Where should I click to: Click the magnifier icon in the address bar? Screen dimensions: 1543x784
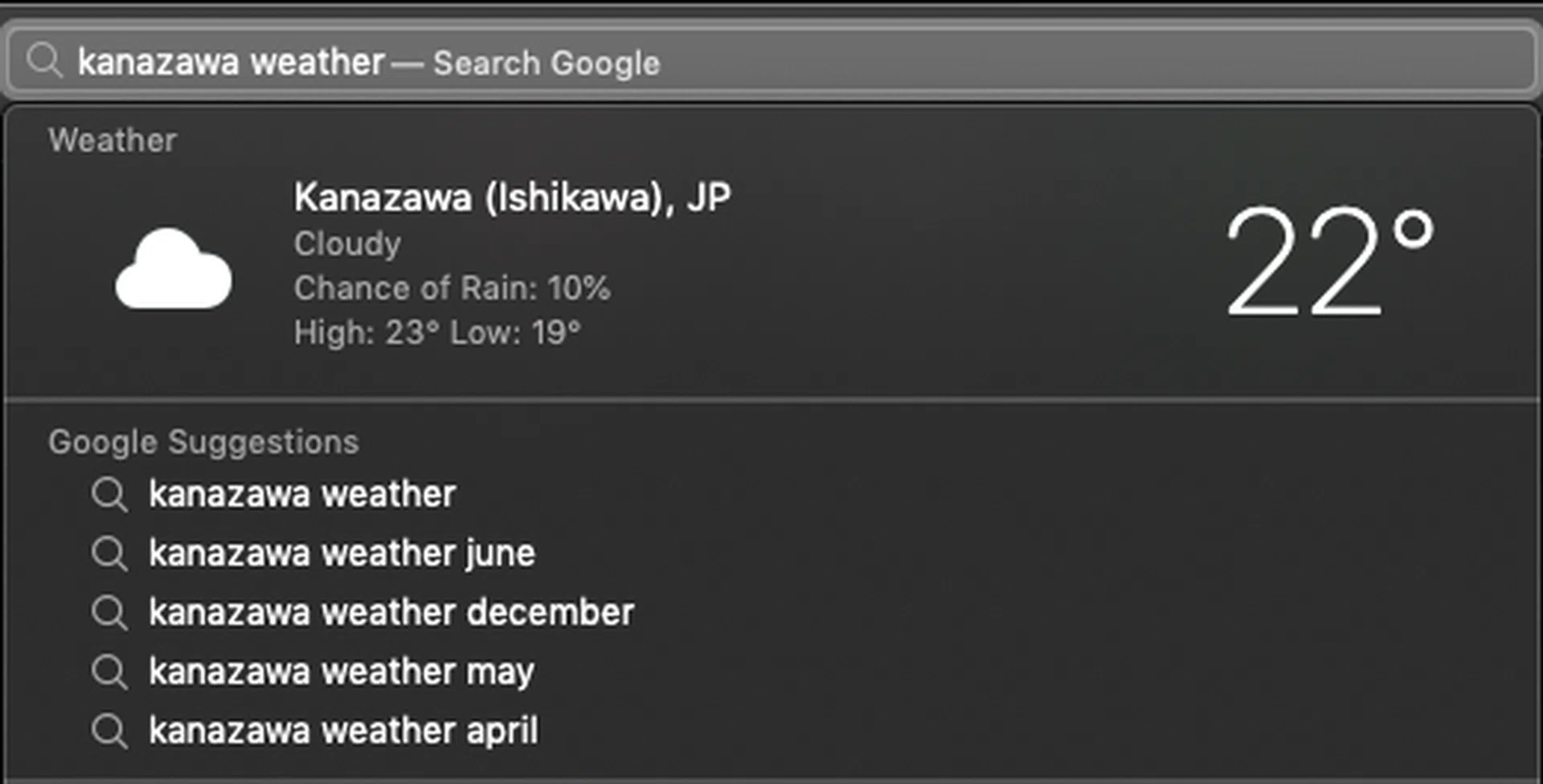click(44, 61)
